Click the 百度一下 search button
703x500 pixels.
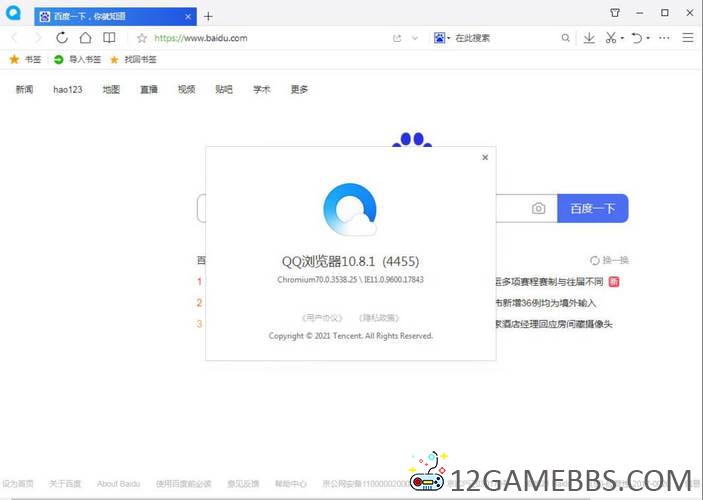coord(593,208)
